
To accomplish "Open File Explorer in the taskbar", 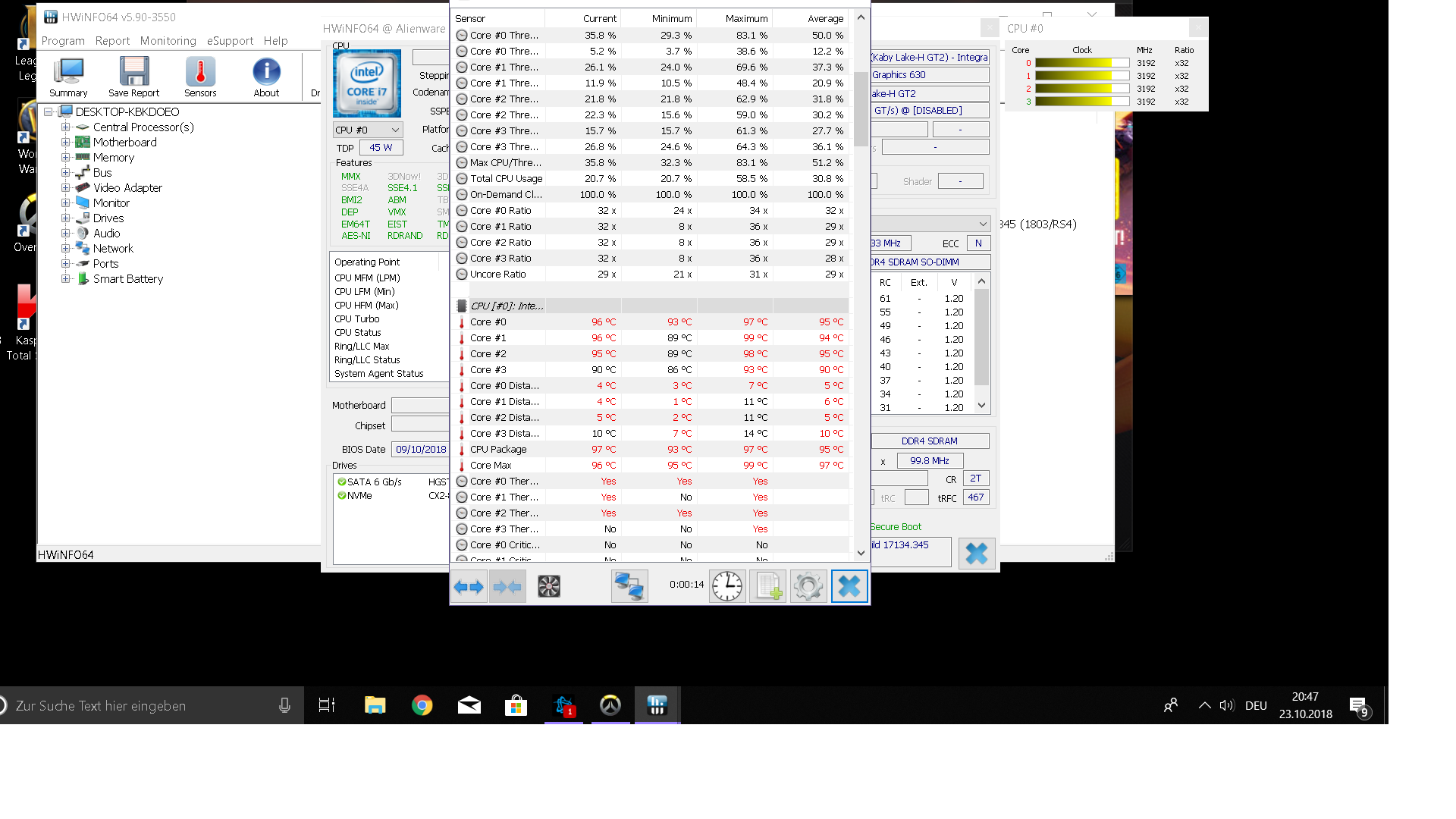I will [x=375, y=706].
